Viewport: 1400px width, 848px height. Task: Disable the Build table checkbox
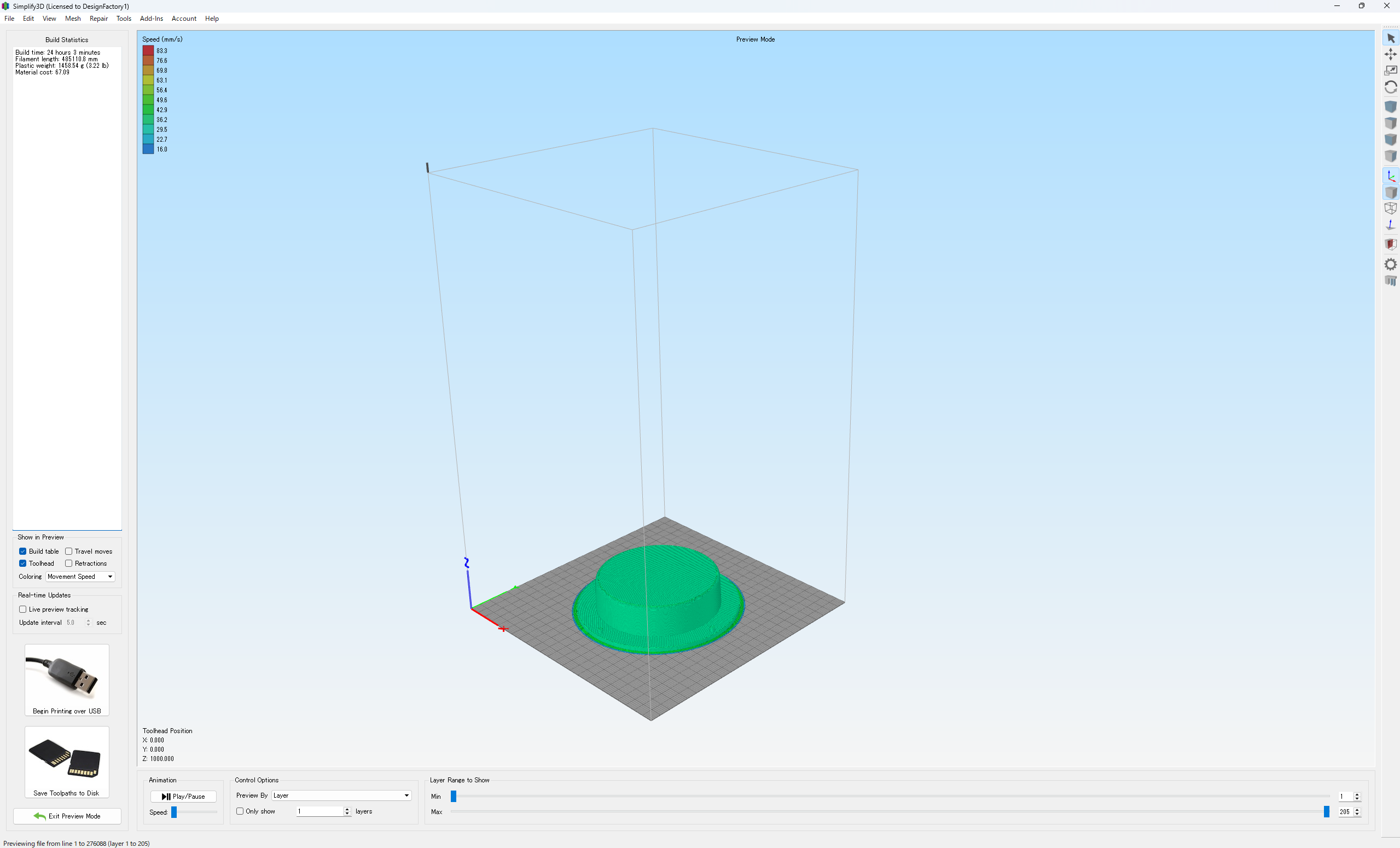(23, 551)
